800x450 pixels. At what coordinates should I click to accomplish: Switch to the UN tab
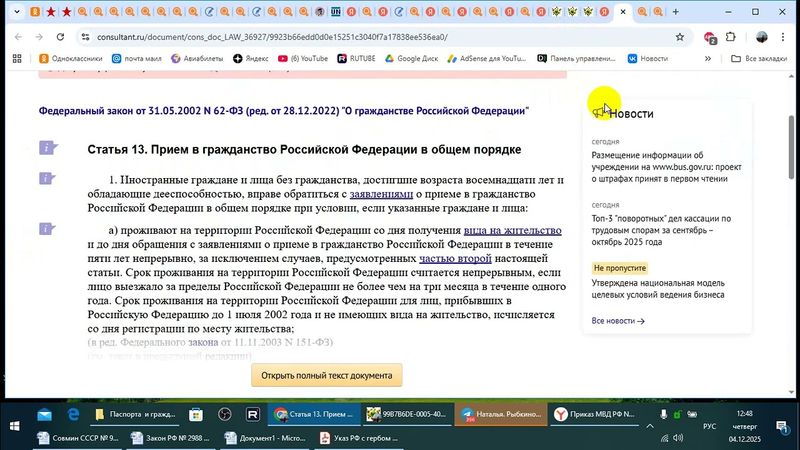coord(335,12)
